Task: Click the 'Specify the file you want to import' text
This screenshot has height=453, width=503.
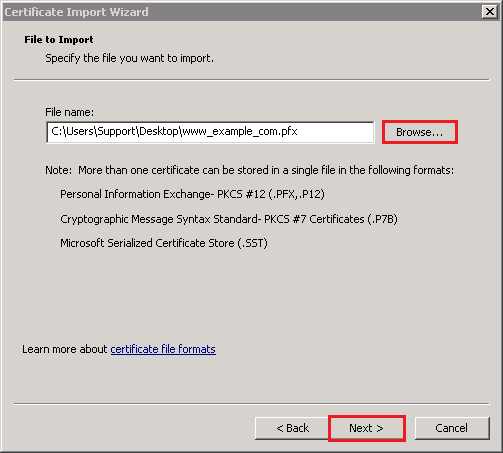Action: click(129, 58)
